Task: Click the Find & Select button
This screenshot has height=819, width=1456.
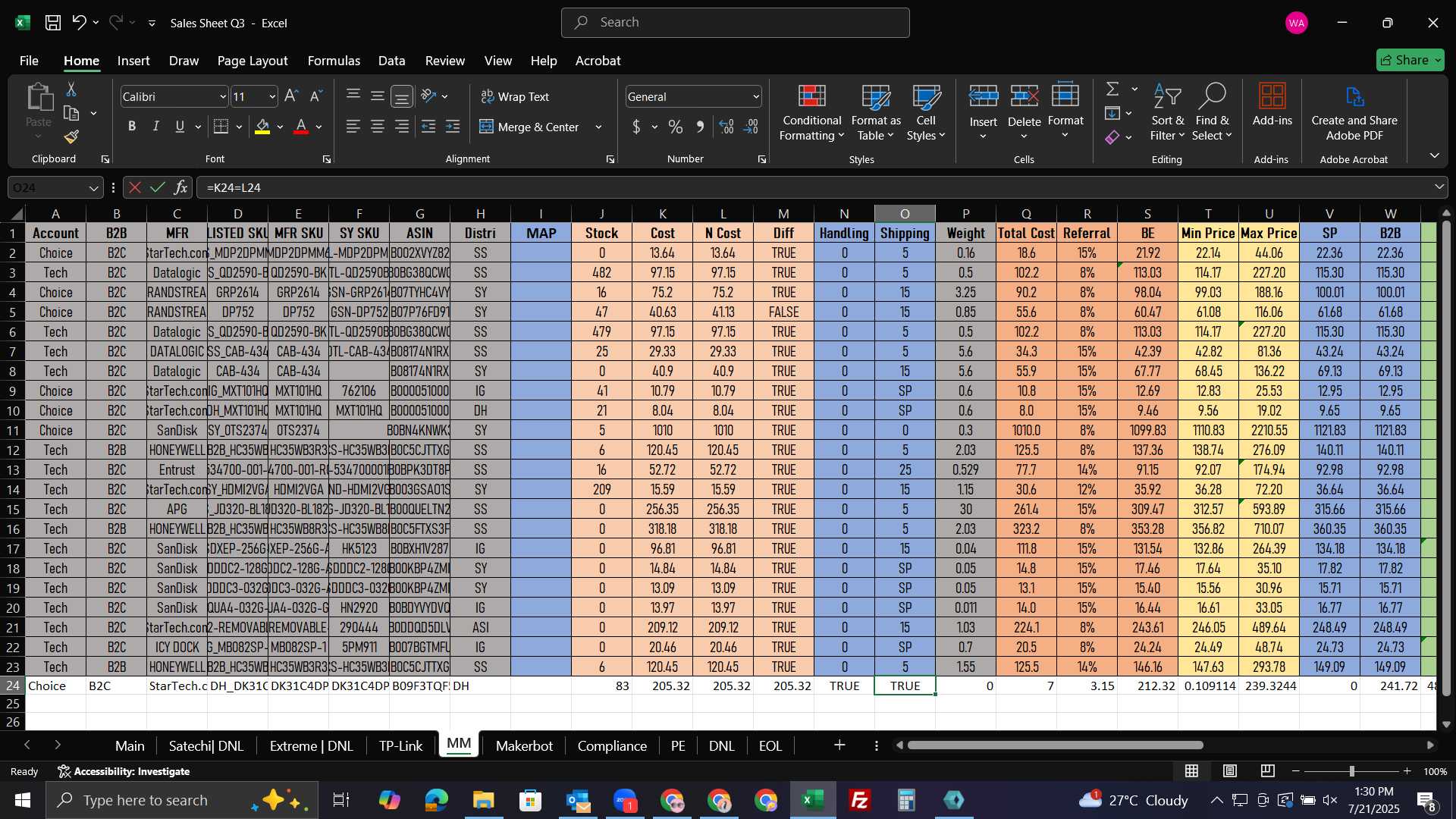Action: coord(1212,113)
